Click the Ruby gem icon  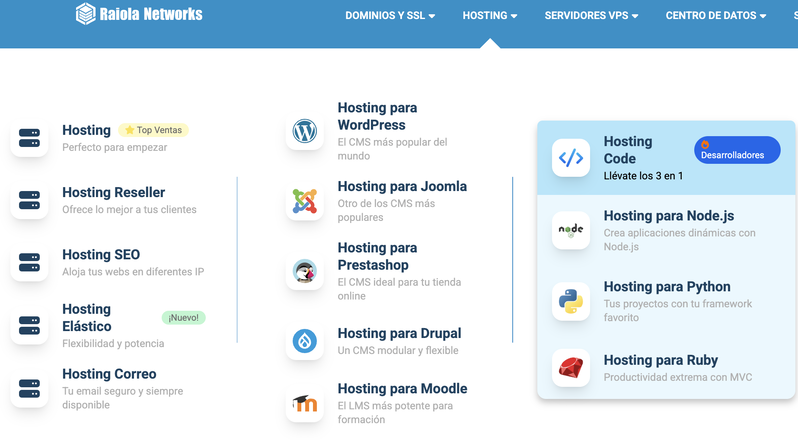pos(571,368)
